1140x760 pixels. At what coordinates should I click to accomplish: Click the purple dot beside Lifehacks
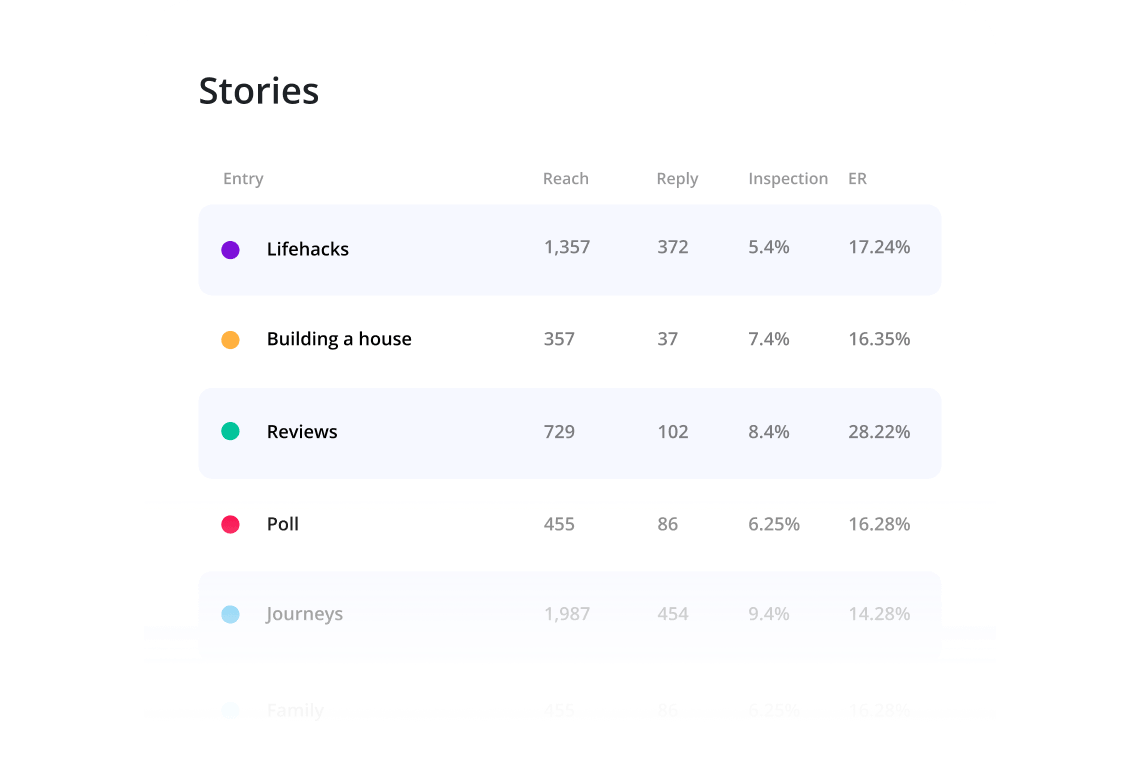pos(230,249)
